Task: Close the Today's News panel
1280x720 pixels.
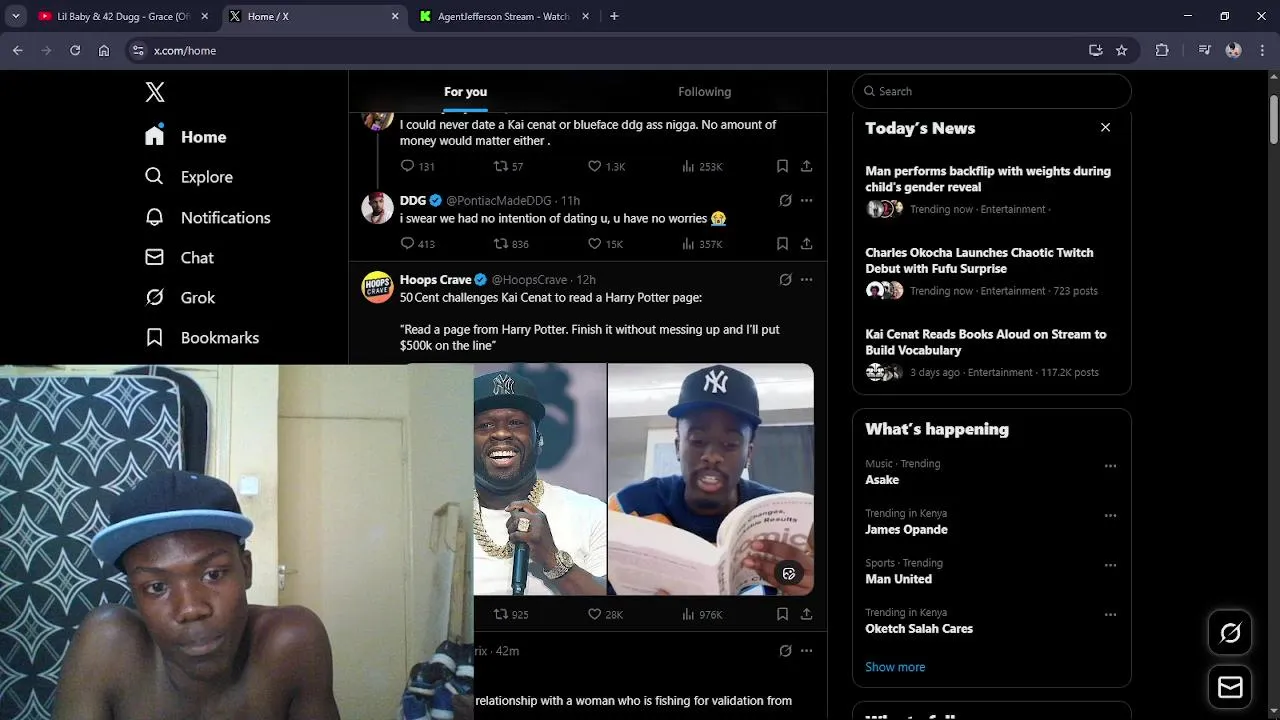Action: 1105,127
